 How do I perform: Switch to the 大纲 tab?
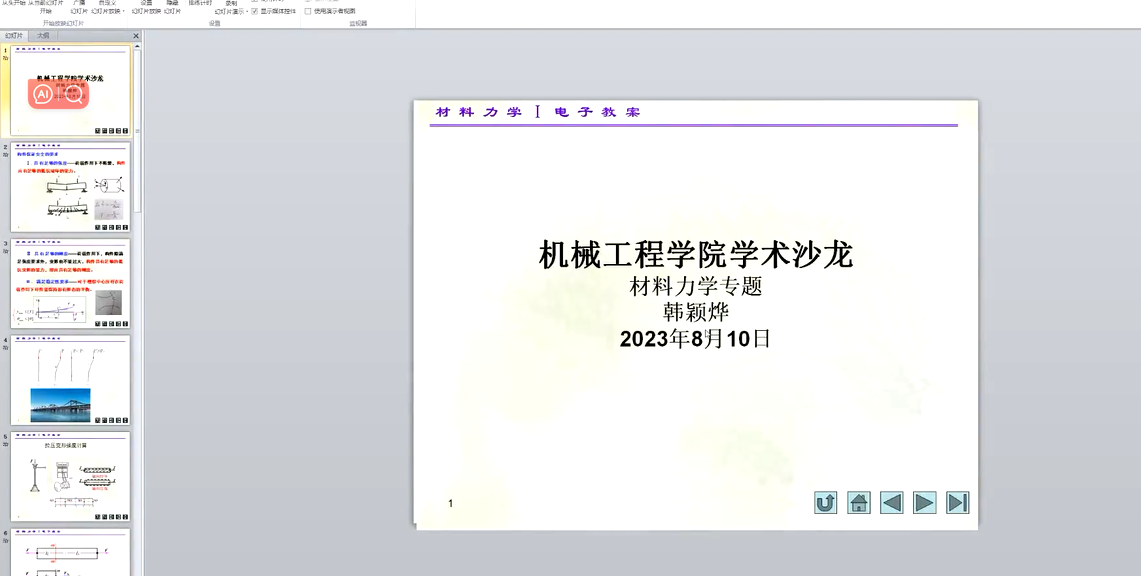(43, 36)
